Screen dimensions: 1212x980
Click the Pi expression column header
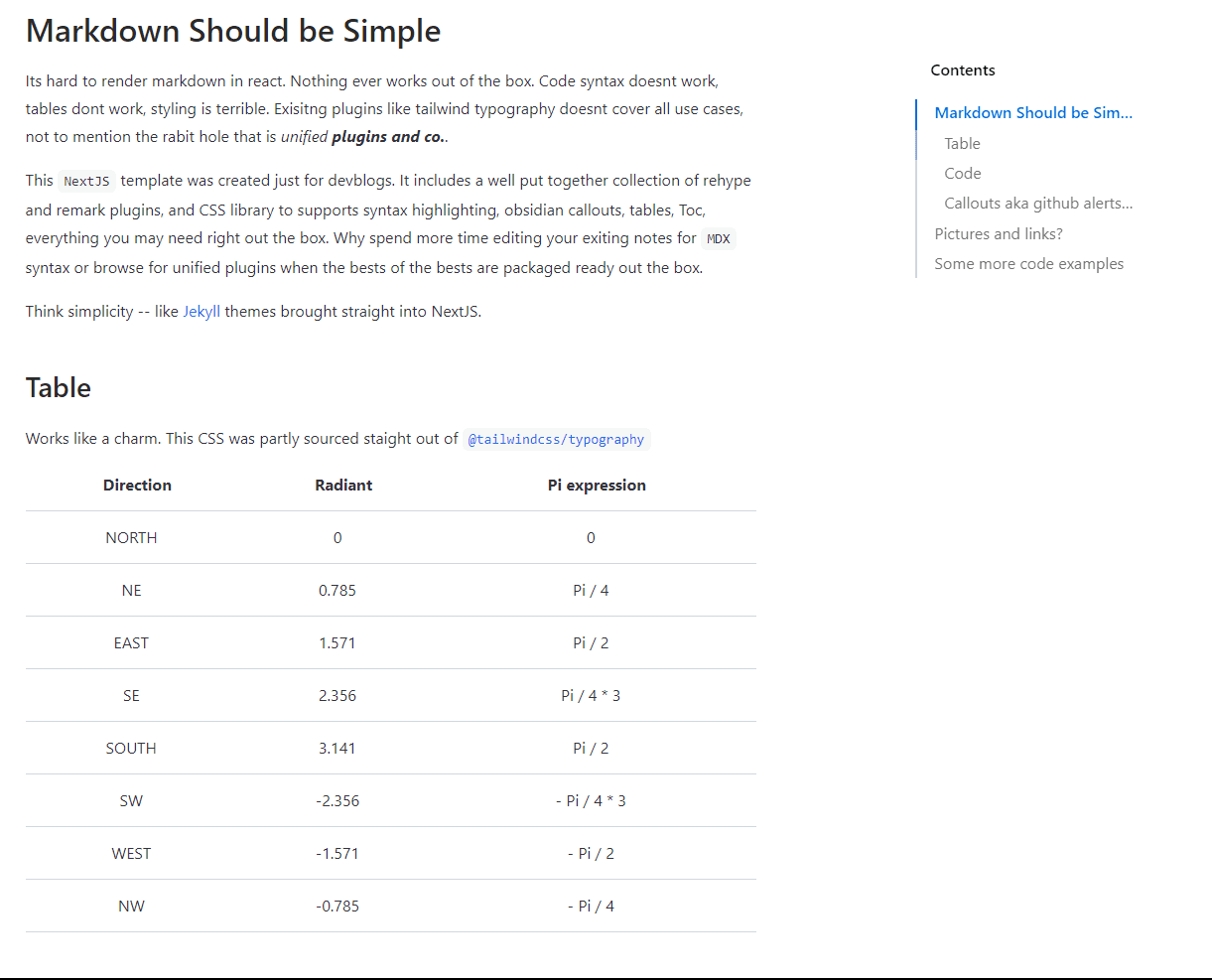tap(597, 485)
